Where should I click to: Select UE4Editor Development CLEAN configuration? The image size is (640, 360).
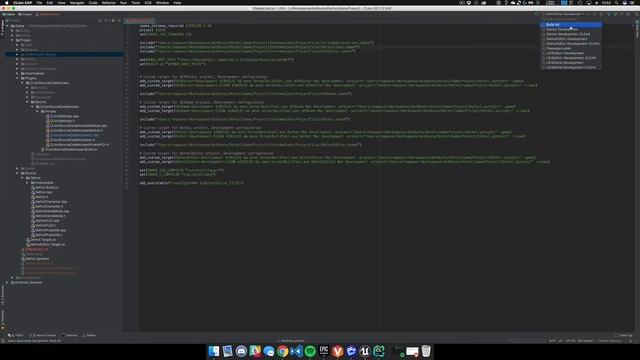(x=571, y=58)
